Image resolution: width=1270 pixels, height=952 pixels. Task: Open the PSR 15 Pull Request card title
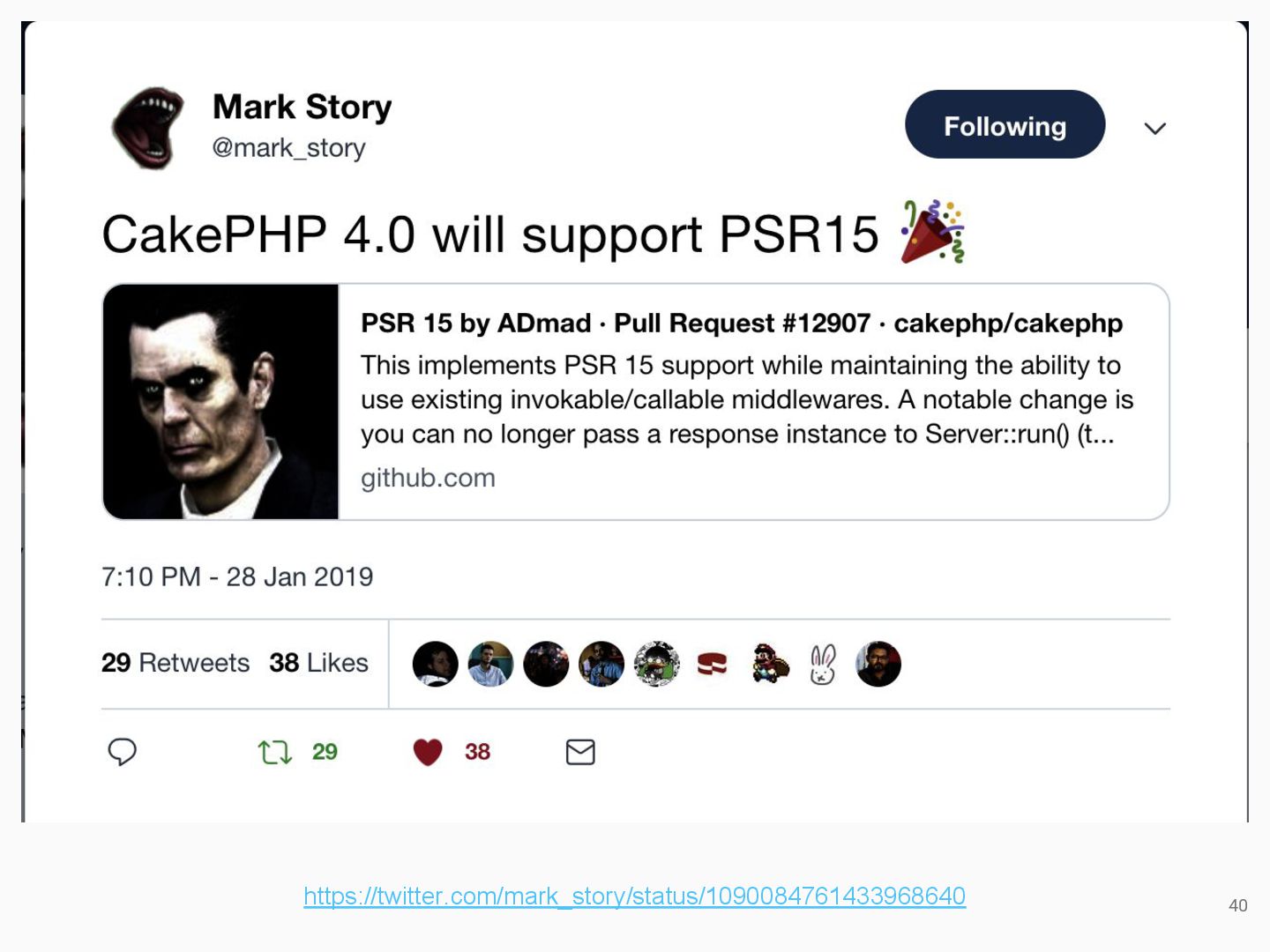[742, 324]
